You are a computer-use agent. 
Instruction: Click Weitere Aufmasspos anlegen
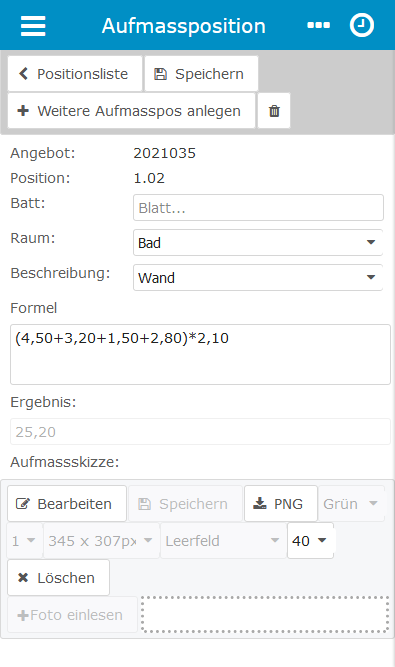(131, 111)
